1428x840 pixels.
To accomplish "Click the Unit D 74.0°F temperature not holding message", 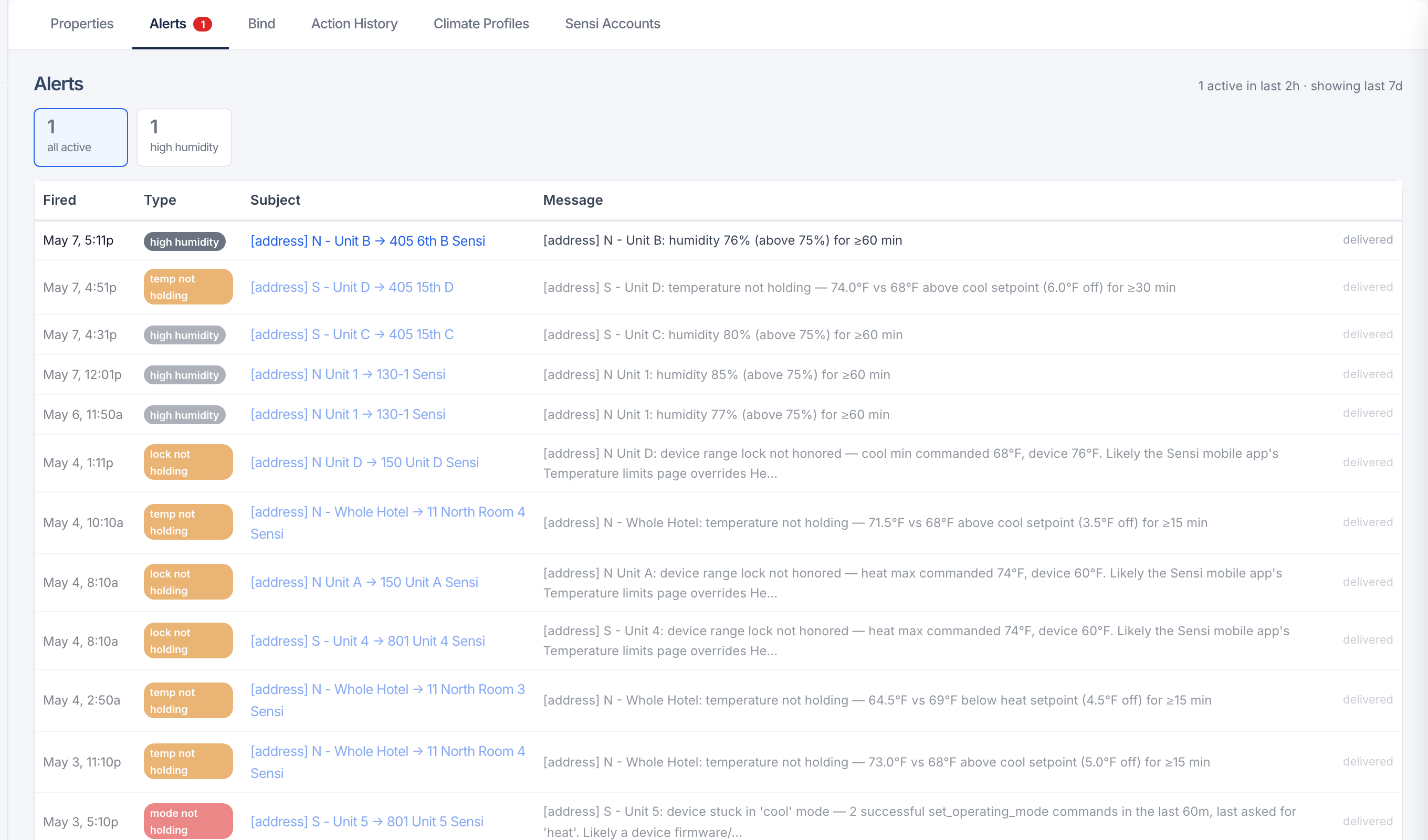I will [859, 287].
